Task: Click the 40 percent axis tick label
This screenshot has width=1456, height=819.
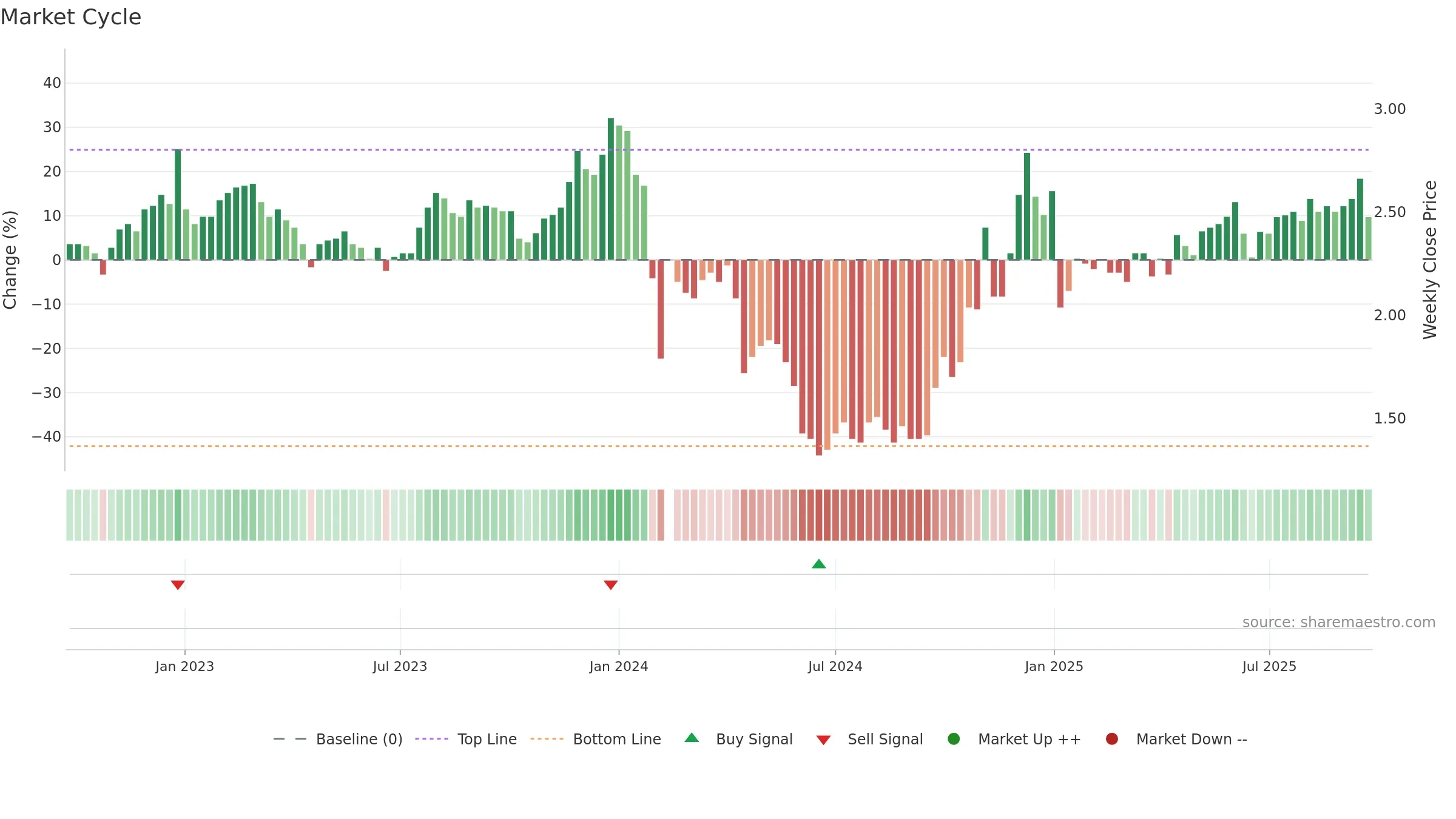Action: pos(52,83)
